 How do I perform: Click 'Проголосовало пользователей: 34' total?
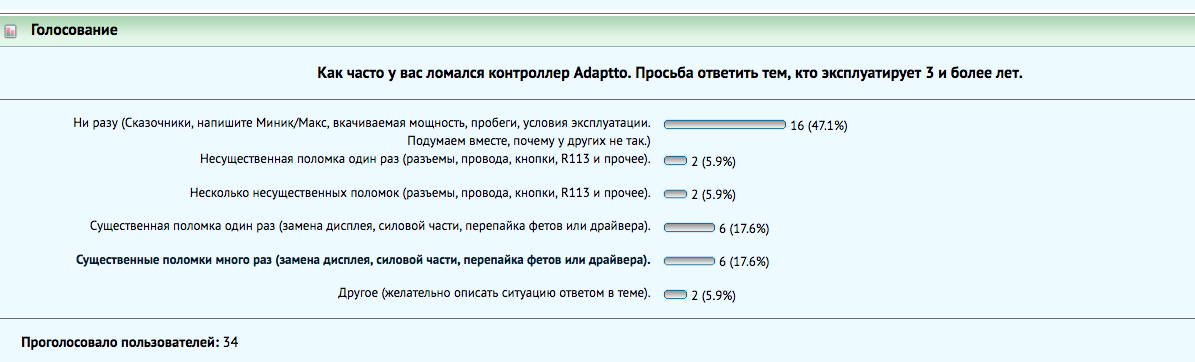[x=130, y=342]
